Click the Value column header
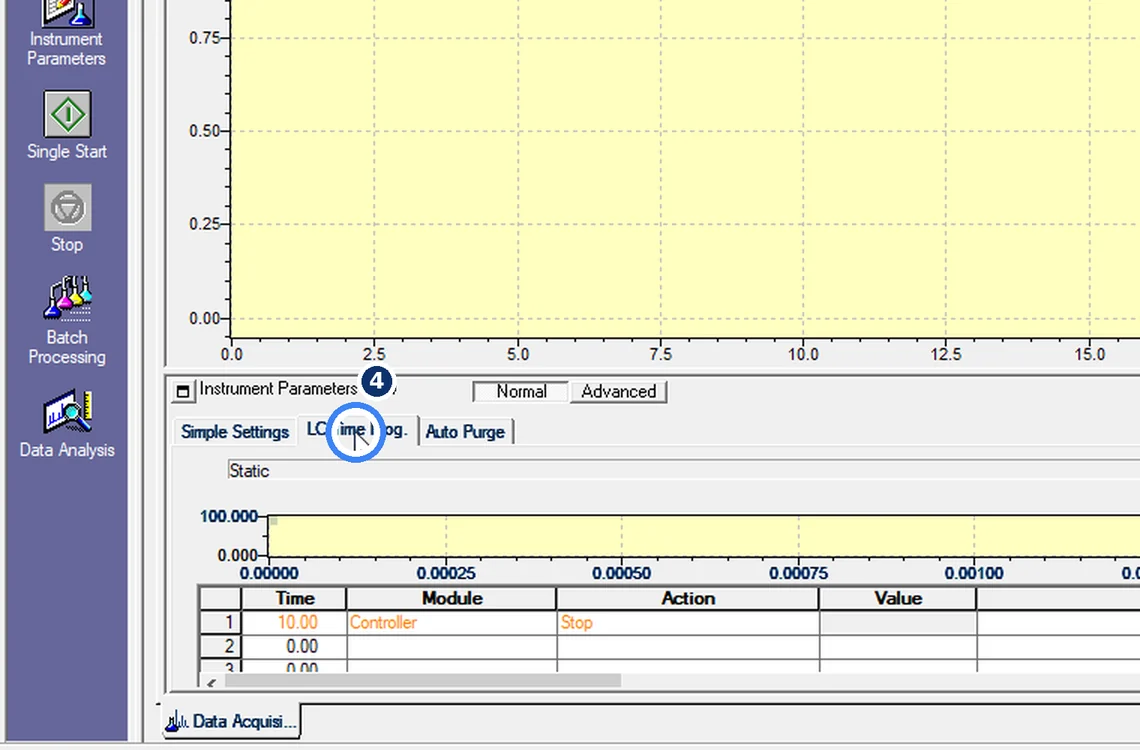This screenshot has height=750, width=1140. tap(898, 598)
